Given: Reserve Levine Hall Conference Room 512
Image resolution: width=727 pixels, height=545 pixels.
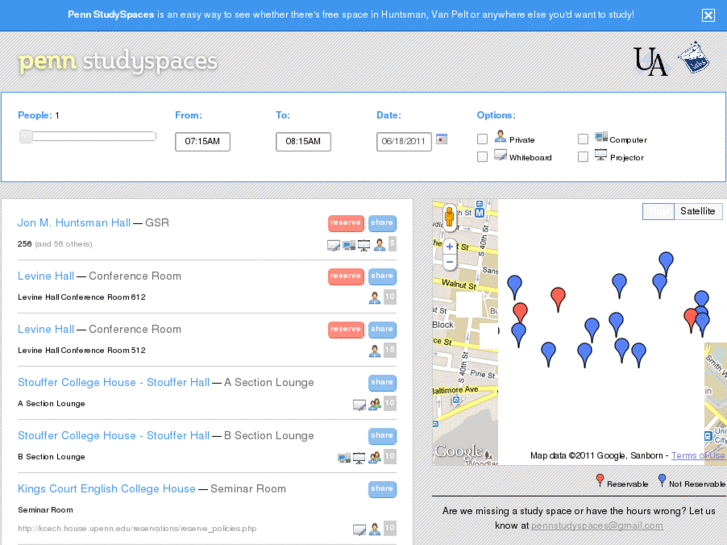Looking at the screenshot, I should (x=346, y=329).
